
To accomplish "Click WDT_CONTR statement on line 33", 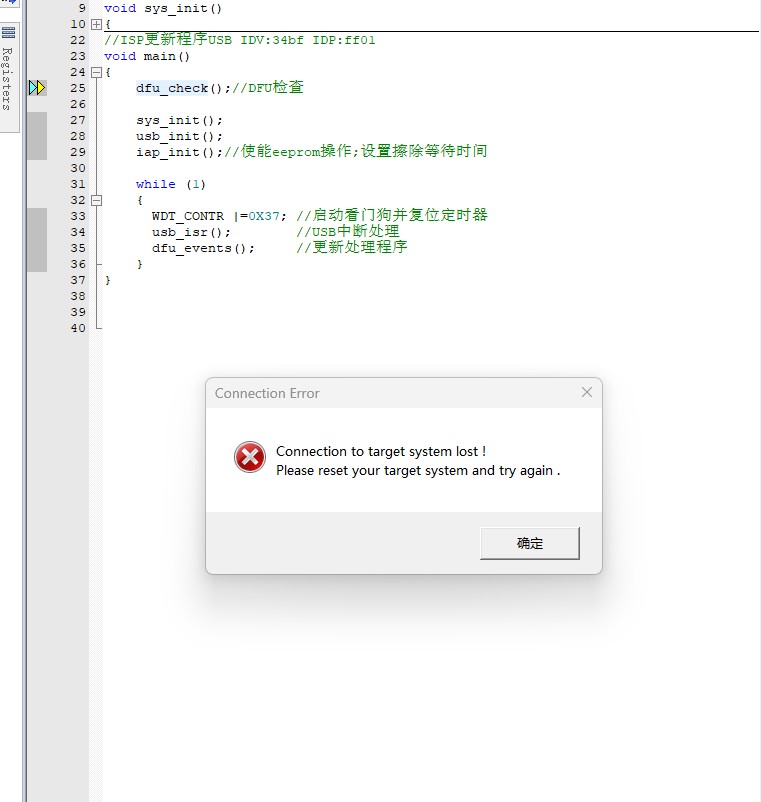I will (219, 216).
